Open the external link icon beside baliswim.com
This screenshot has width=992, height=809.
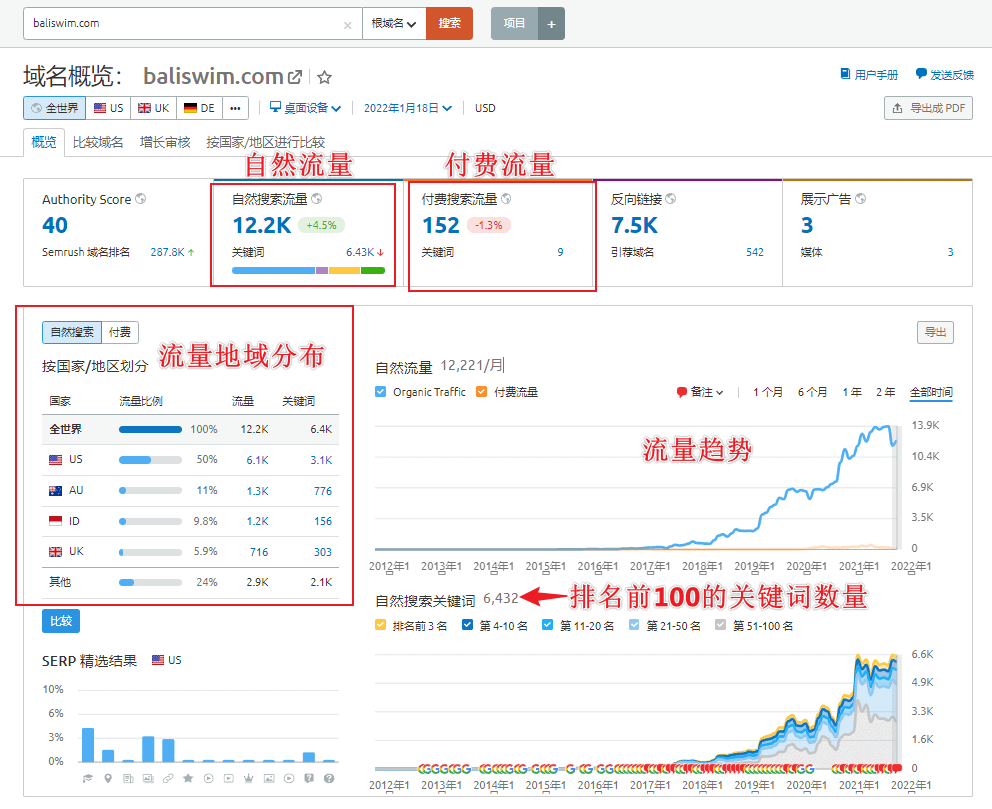(295, 77)
